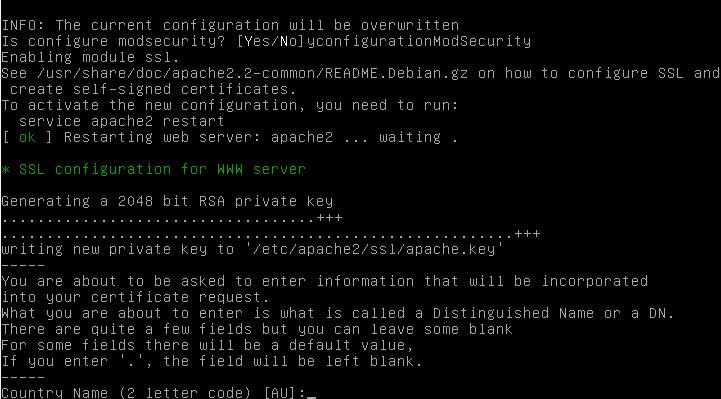The width and height of the screenshot is (721, 399).
Task: Click the 'into your certificate request.' line
Action: (x=135, y=298)
